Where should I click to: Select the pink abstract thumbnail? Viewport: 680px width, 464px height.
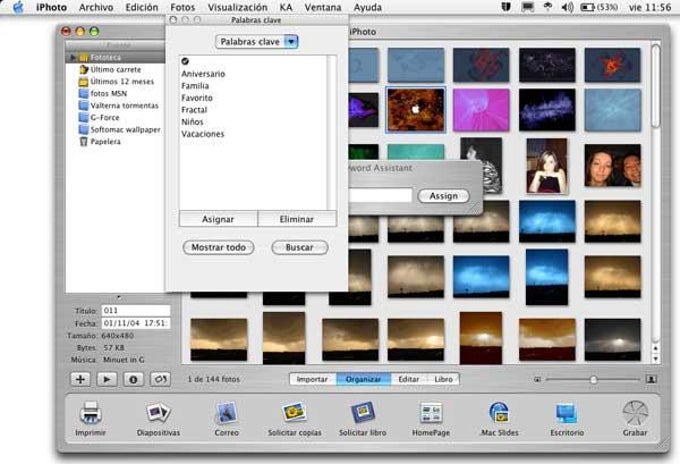point(481,110)
